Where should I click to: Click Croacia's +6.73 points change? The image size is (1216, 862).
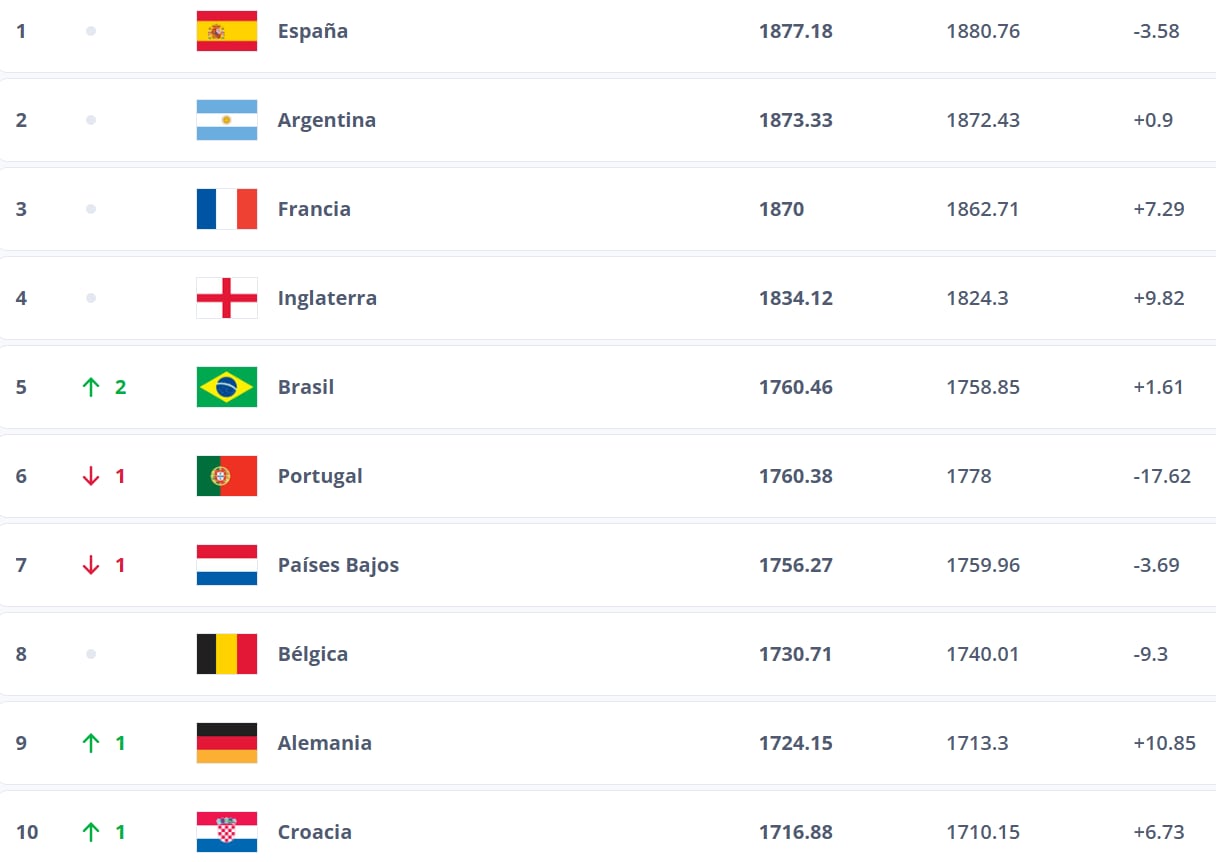tap(1158, 832)
